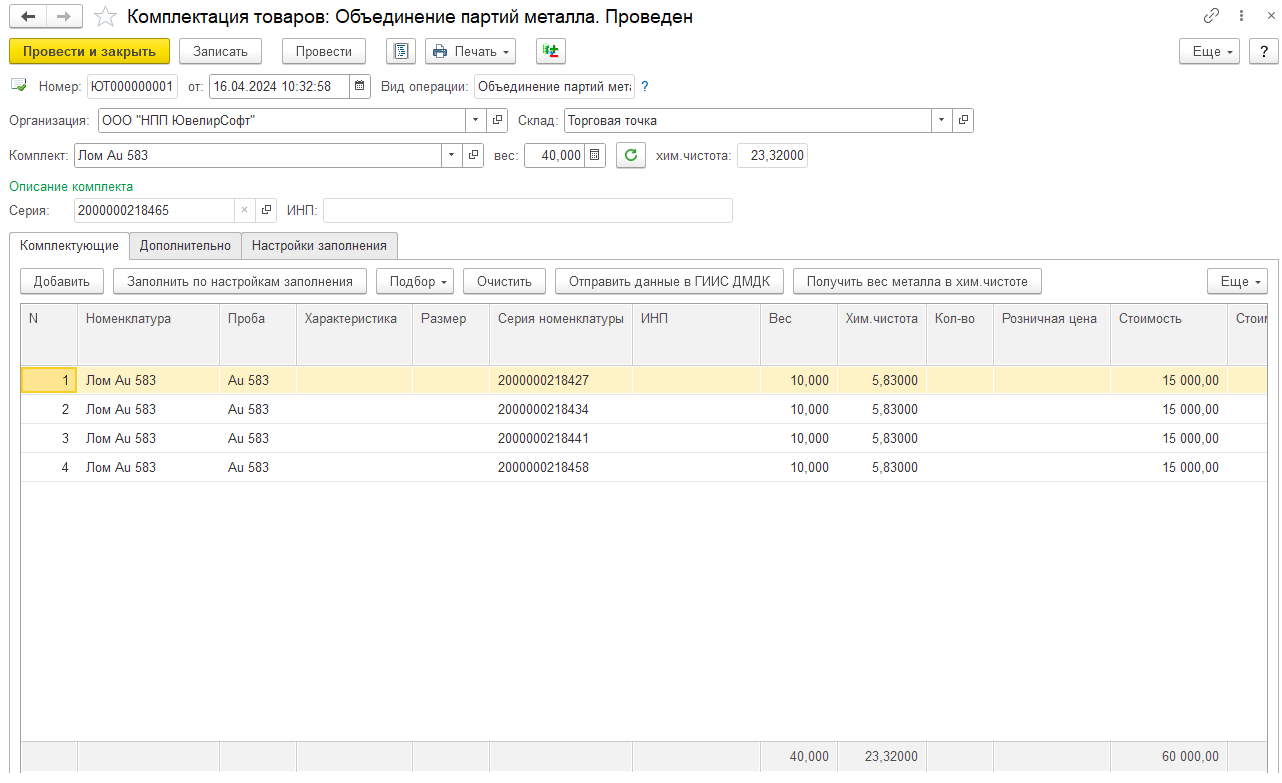1282x783 pixels.
Task: Click row number 3 cell
Action: pyautogui.click(x=49, y=438)
